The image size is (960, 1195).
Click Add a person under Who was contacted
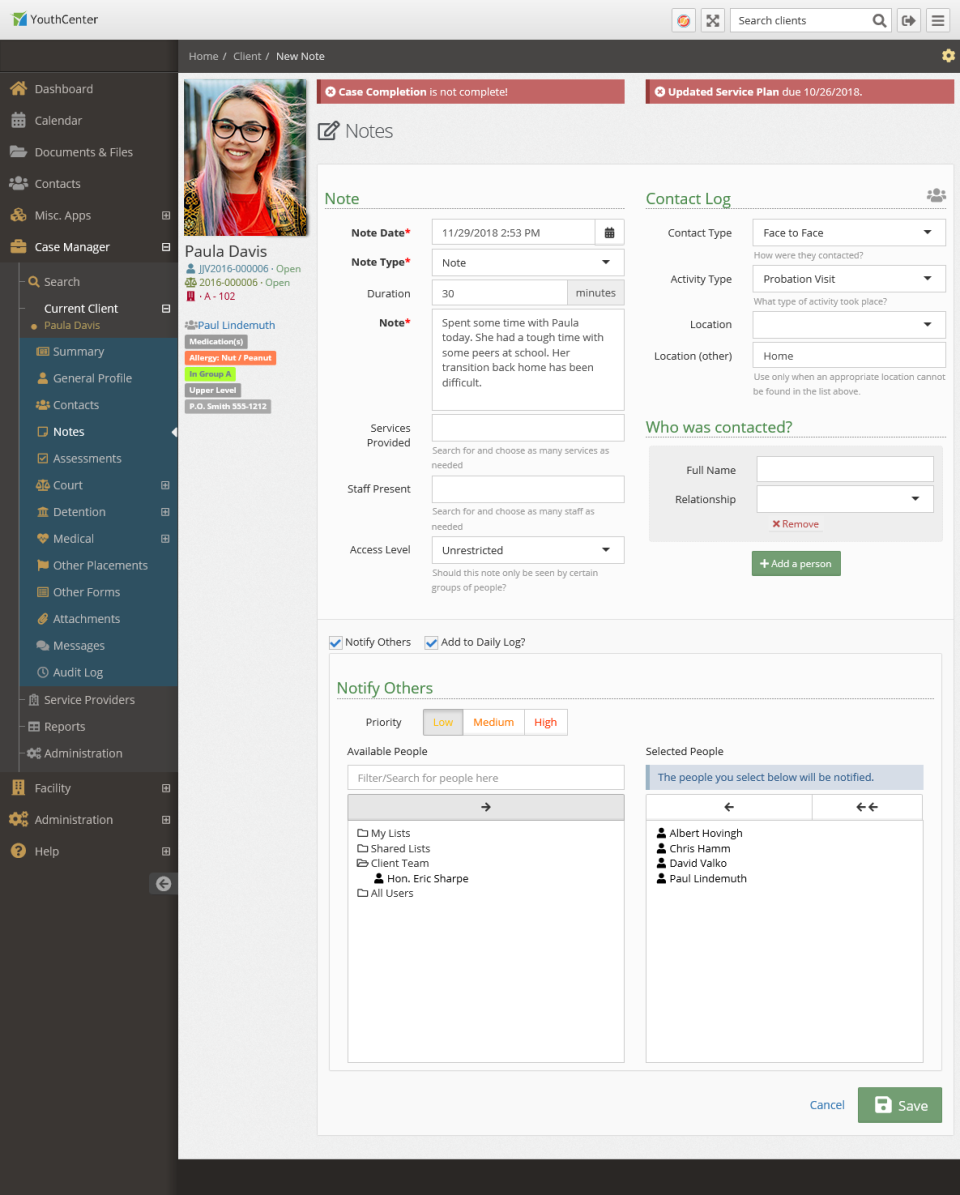[795, 563]
